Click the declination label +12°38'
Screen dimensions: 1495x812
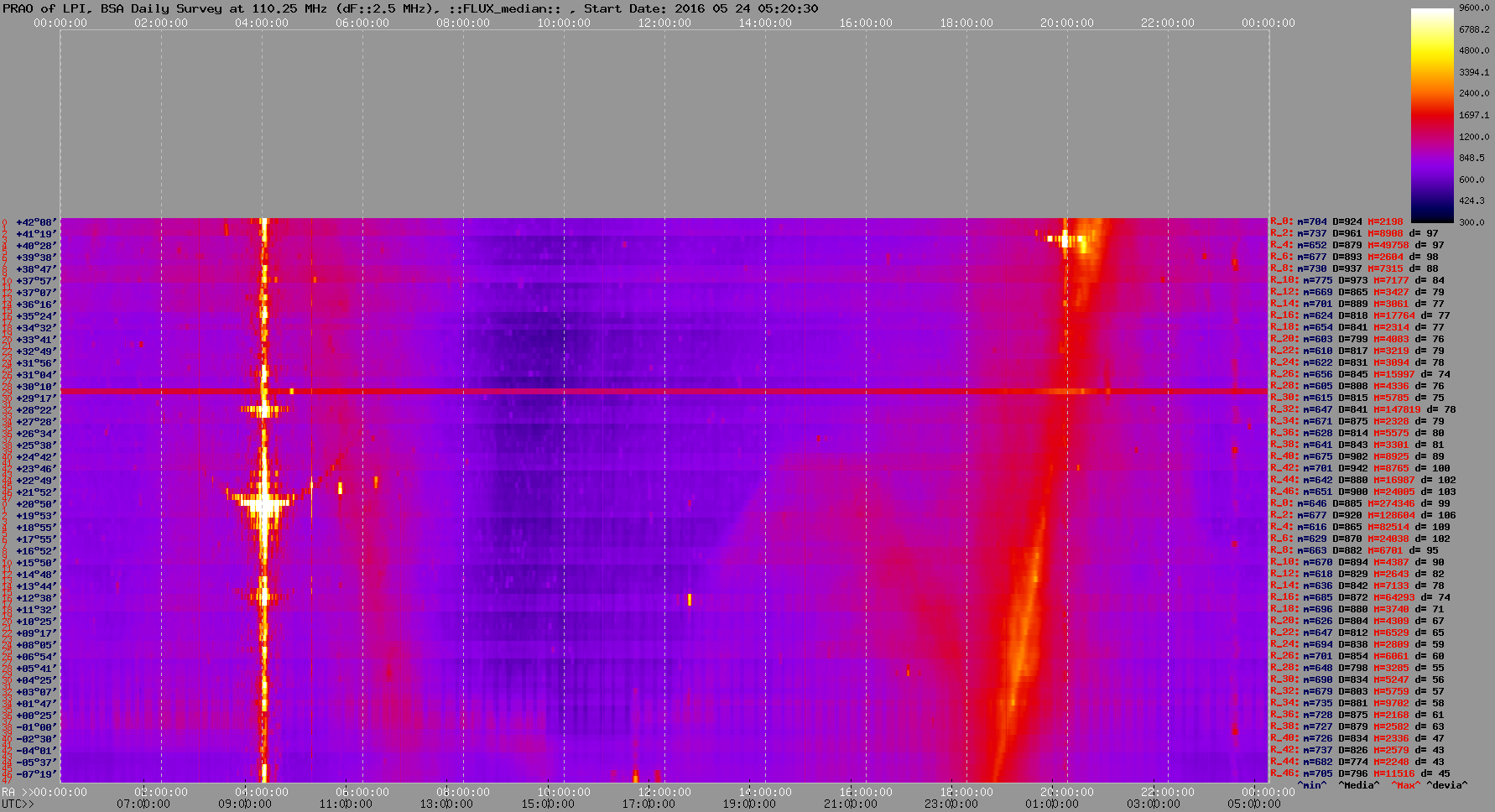[36, 598]
